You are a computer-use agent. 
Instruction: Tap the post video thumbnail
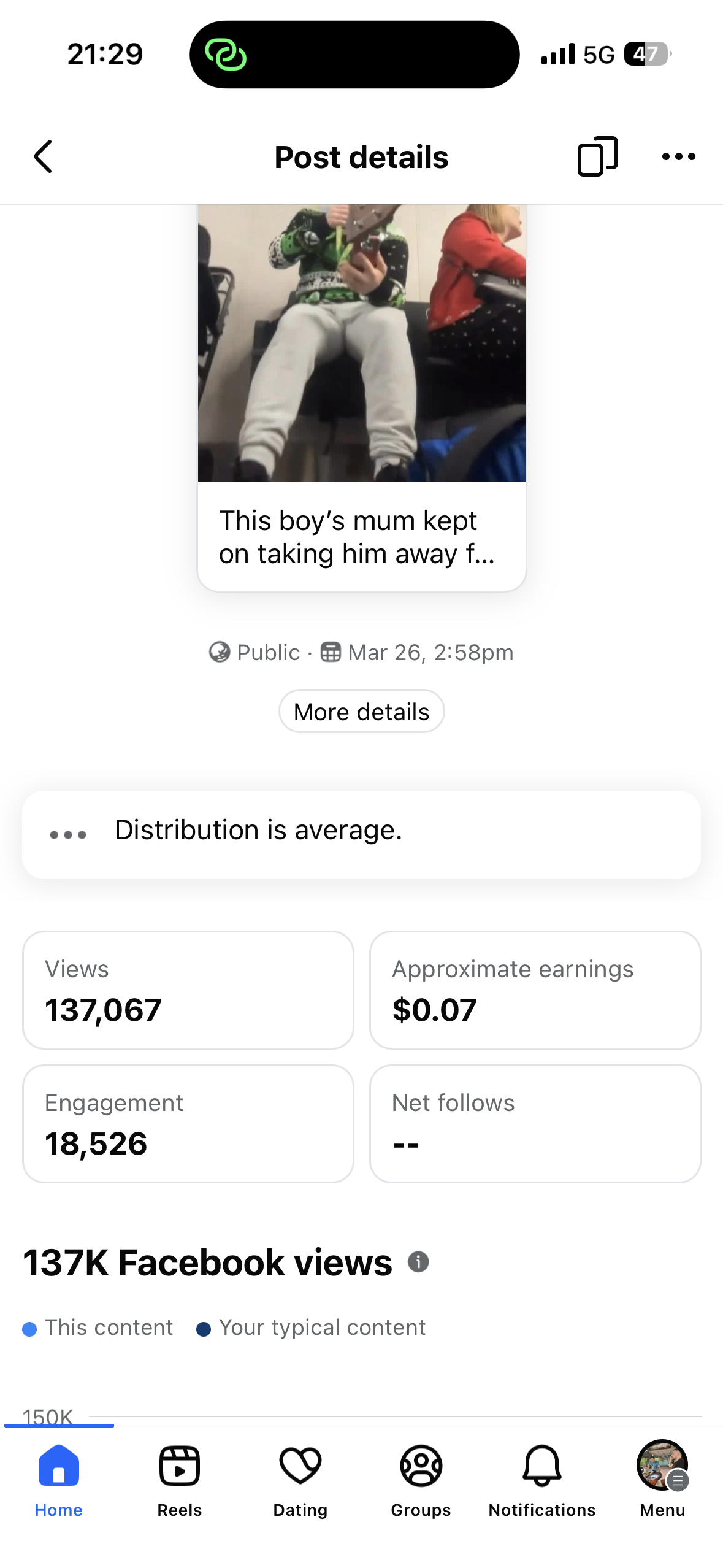coord(362,344)
